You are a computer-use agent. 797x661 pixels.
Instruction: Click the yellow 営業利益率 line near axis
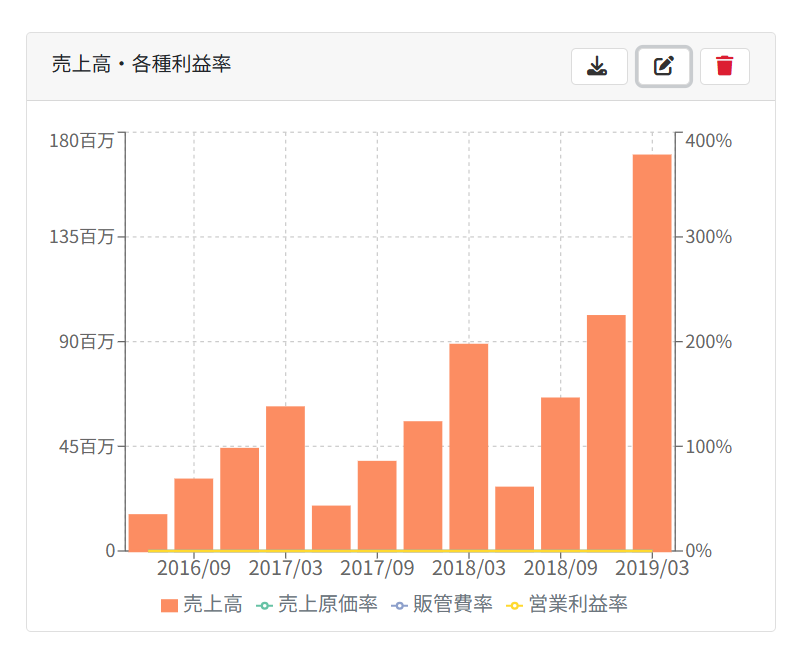point(400,551)
